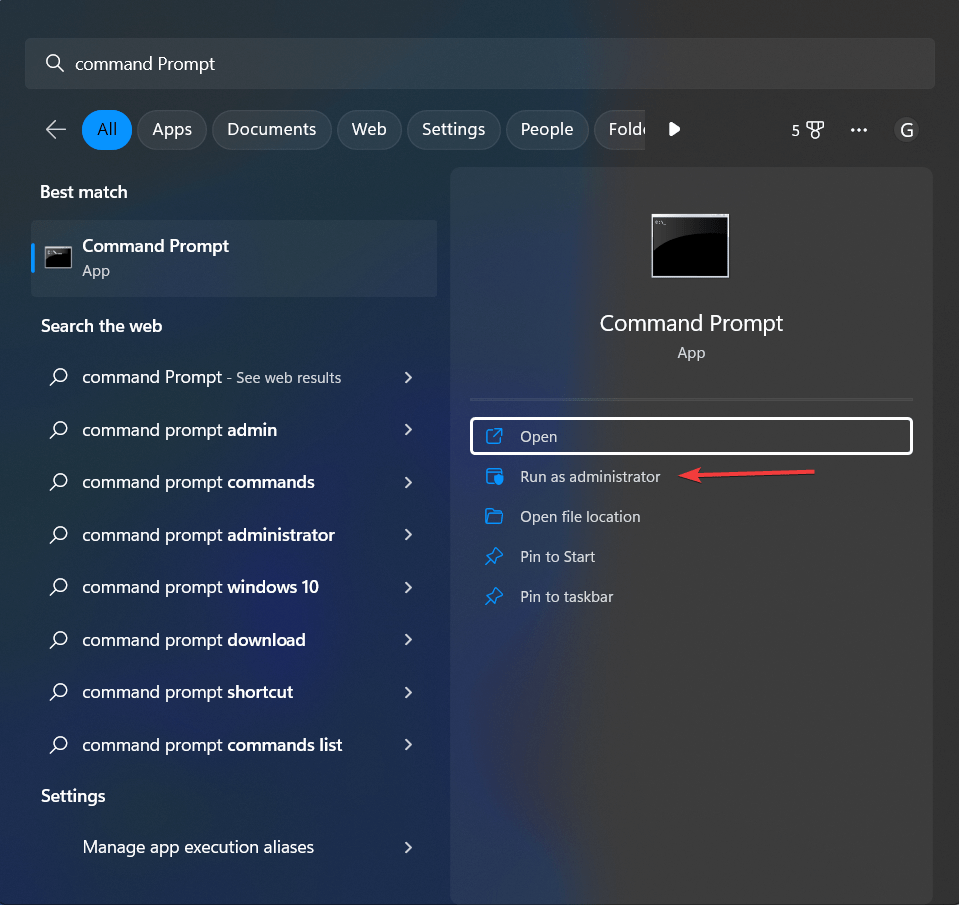This screenshot has height=905, width=959.
Task: Click the G account avatar
Action: pyautogui.click(x=906, y=129)
